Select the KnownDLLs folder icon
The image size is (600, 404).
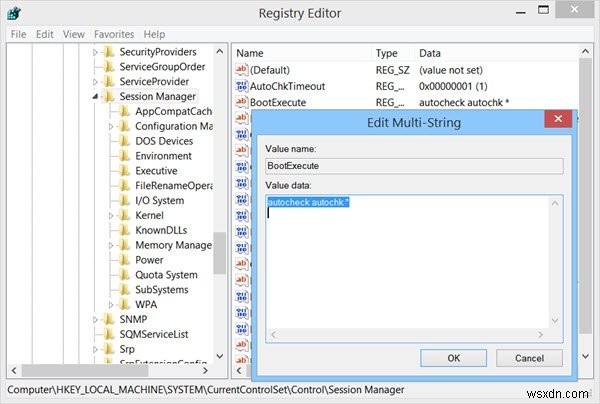(x=125, y=230)
